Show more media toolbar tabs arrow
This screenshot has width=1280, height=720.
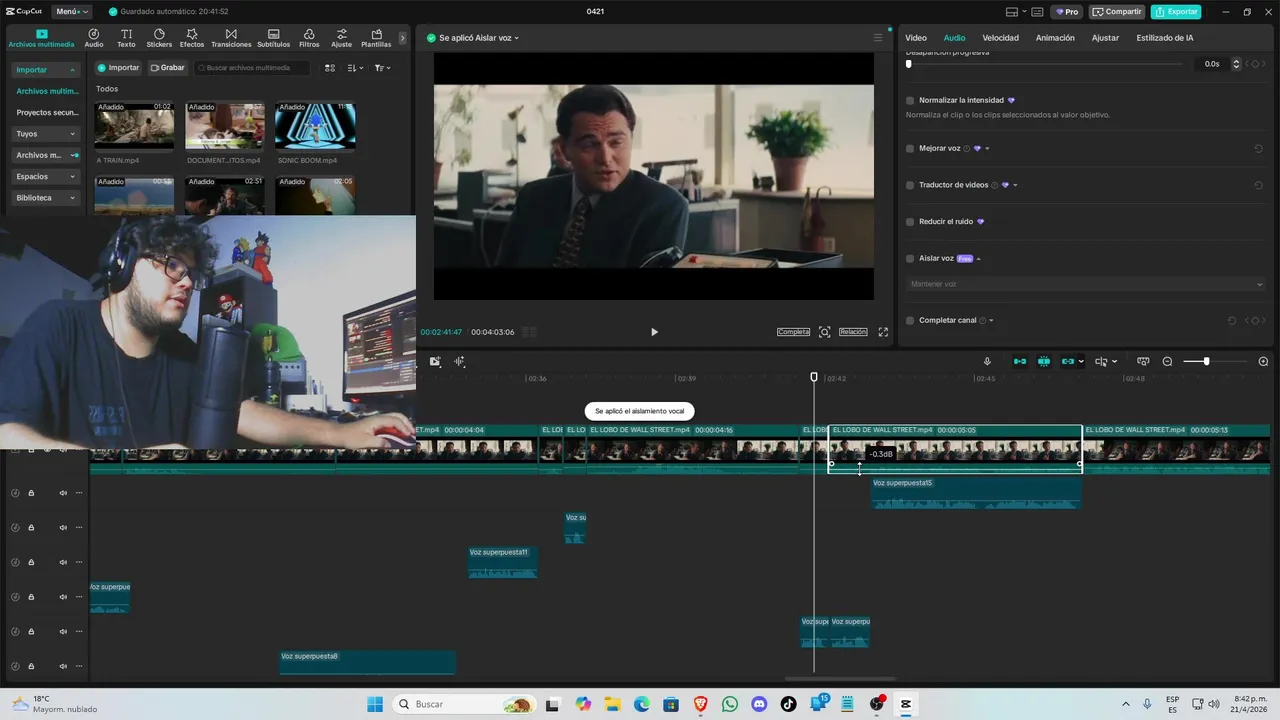[403, 38]
